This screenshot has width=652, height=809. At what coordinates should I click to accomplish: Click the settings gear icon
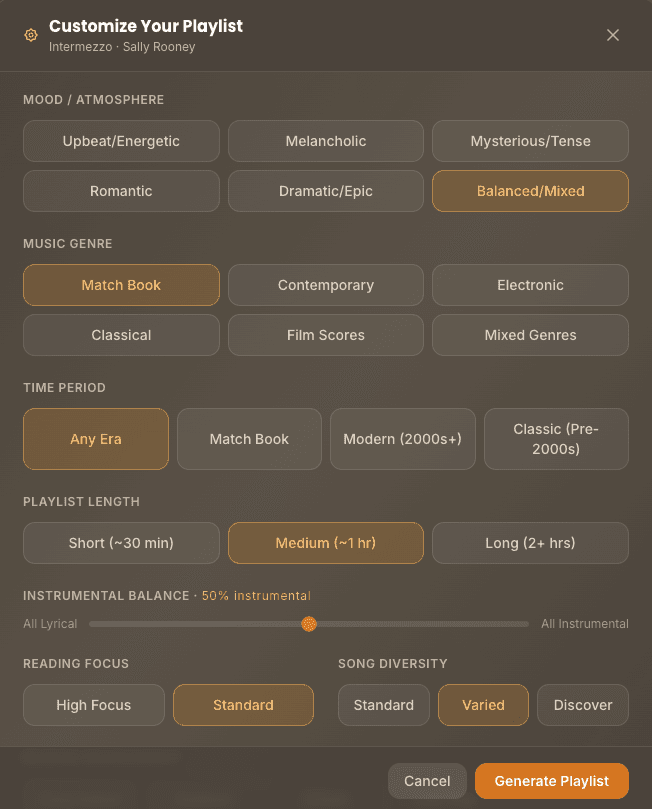click(29, 34)
